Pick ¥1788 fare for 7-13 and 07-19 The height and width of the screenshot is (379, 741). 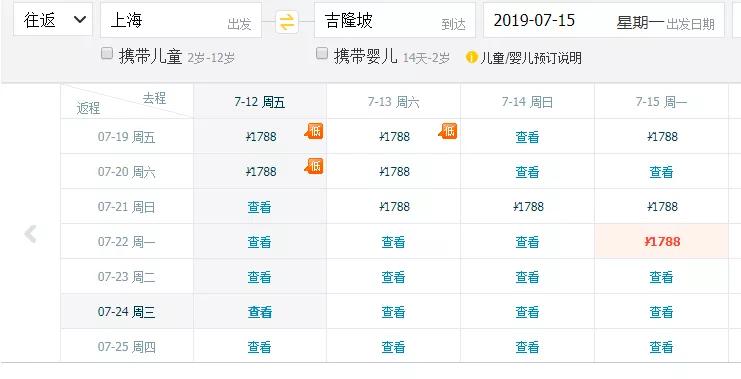click(x=395, y=137)
